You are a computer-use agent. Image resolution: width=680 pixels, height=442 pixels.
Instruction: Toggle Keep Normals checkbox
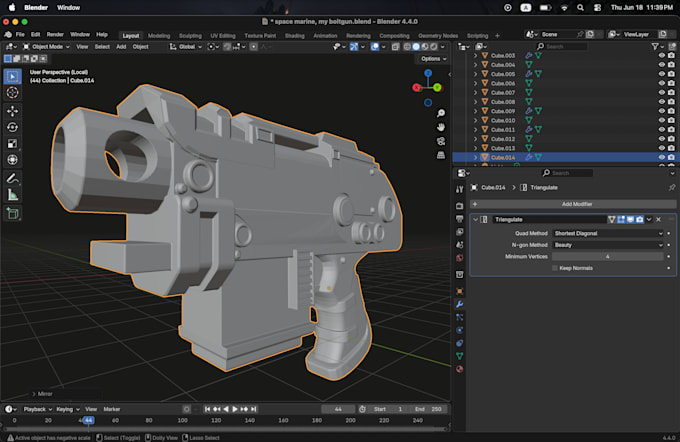pyautogui.click(x=555, y=268)
